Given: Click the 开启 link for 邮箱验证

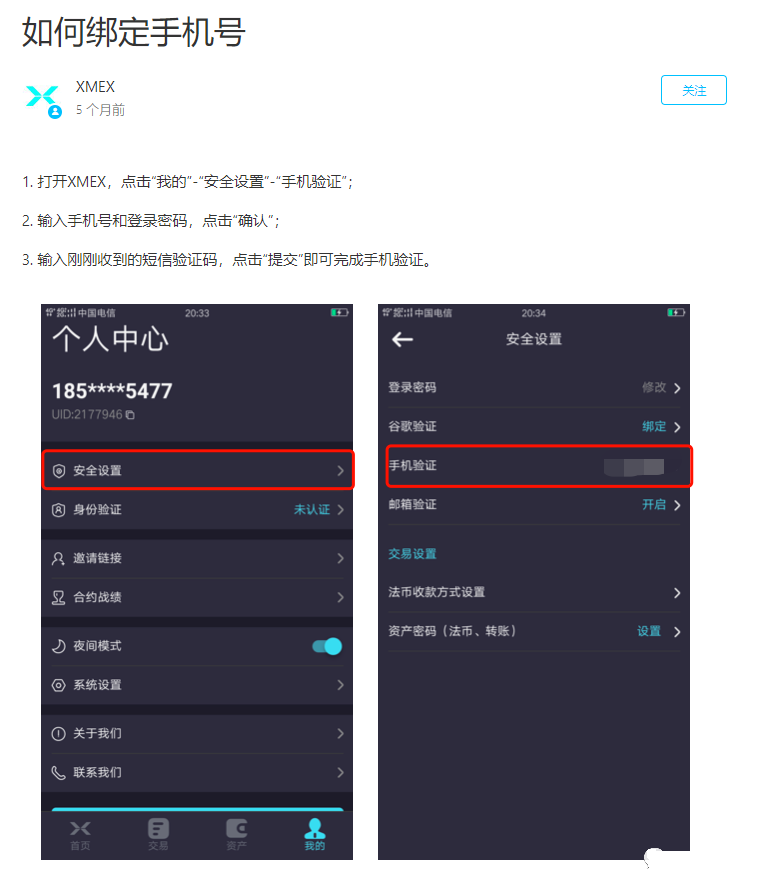Looking at the screenshot, I should [654, 505].
